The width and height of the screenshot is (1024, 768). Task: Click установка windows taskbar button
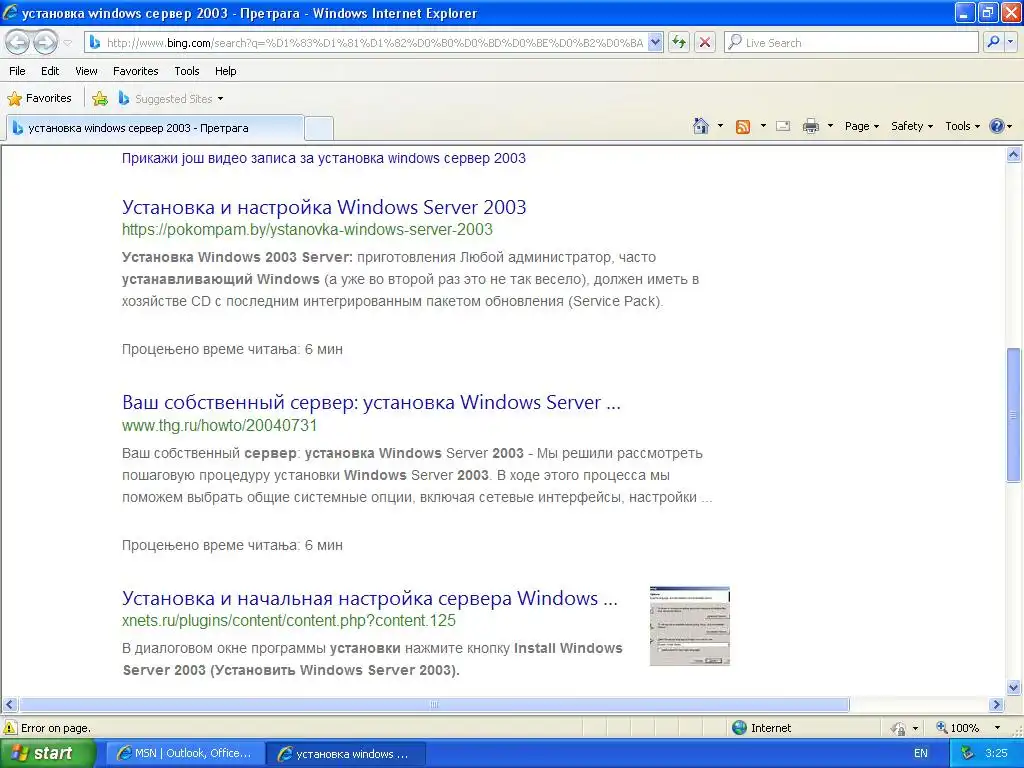346,754
